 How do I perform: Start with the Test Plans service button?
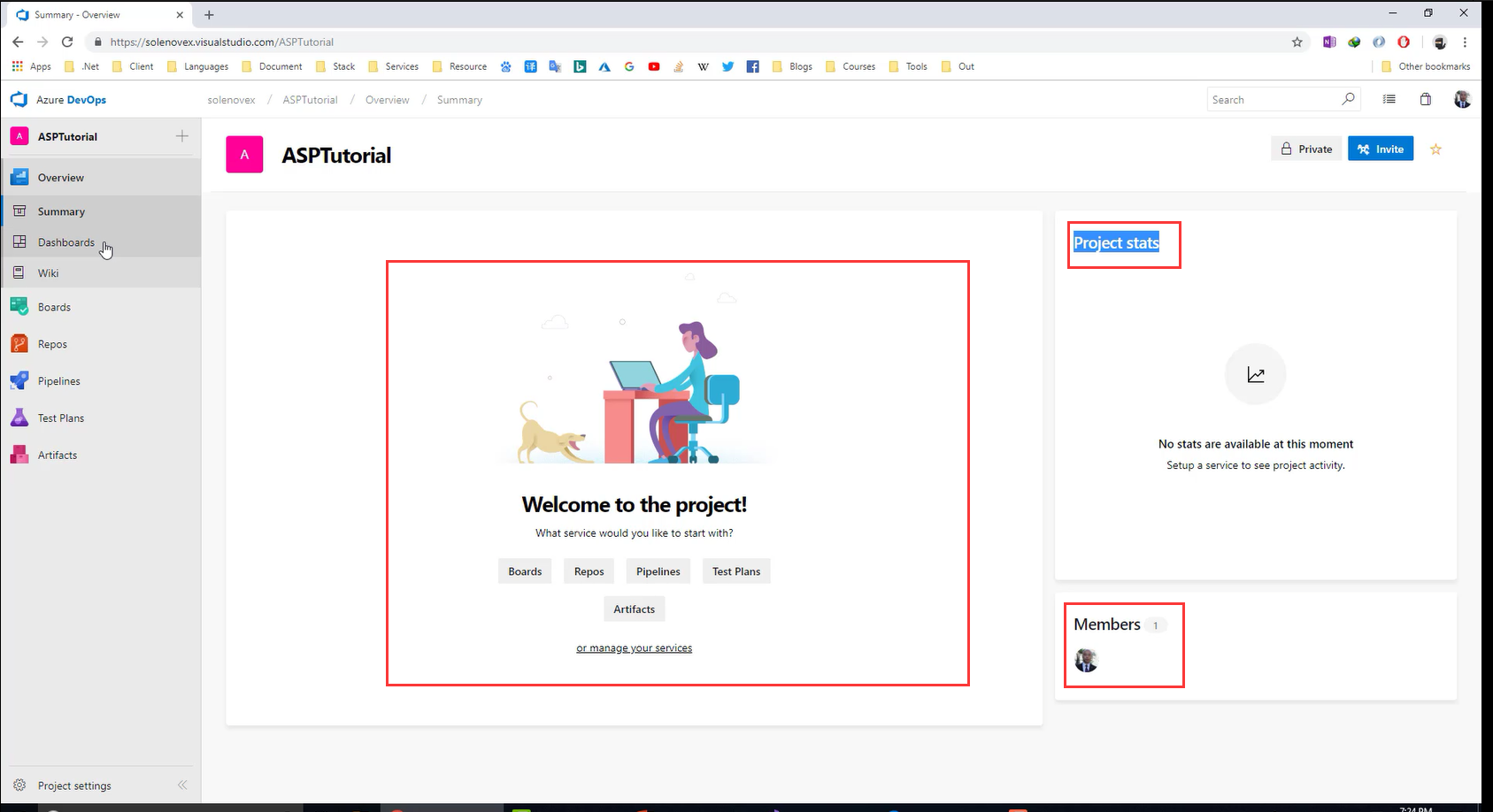[x=736, y=571]
